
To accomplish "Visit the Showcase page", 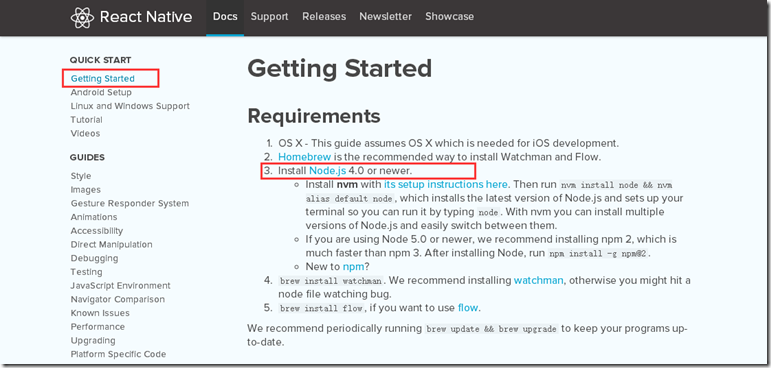I will 449,17.
